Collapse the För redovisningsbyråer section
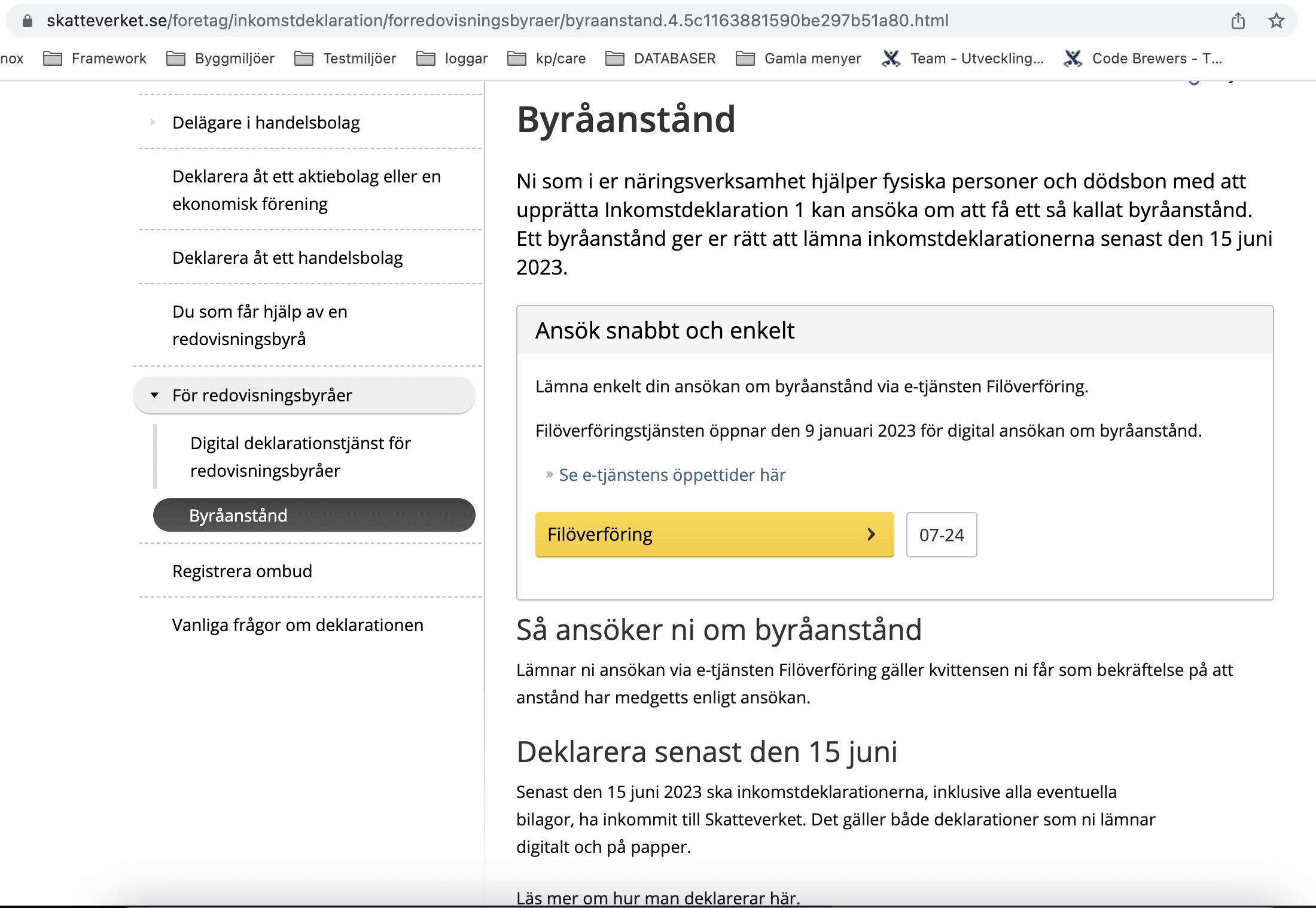 click(154, 395)
